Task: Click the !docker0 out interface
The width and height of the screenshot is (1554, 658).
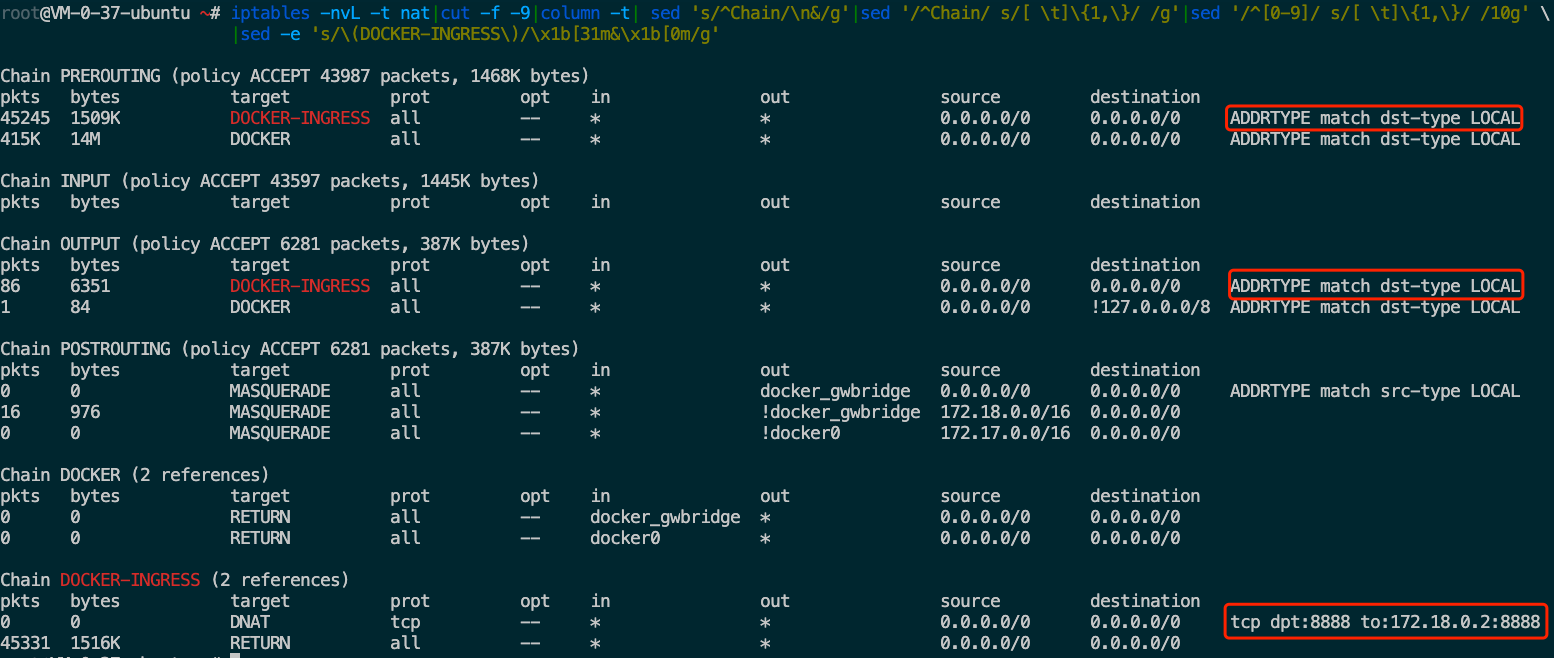Action: pyautogui.click(x=800, y=433)
